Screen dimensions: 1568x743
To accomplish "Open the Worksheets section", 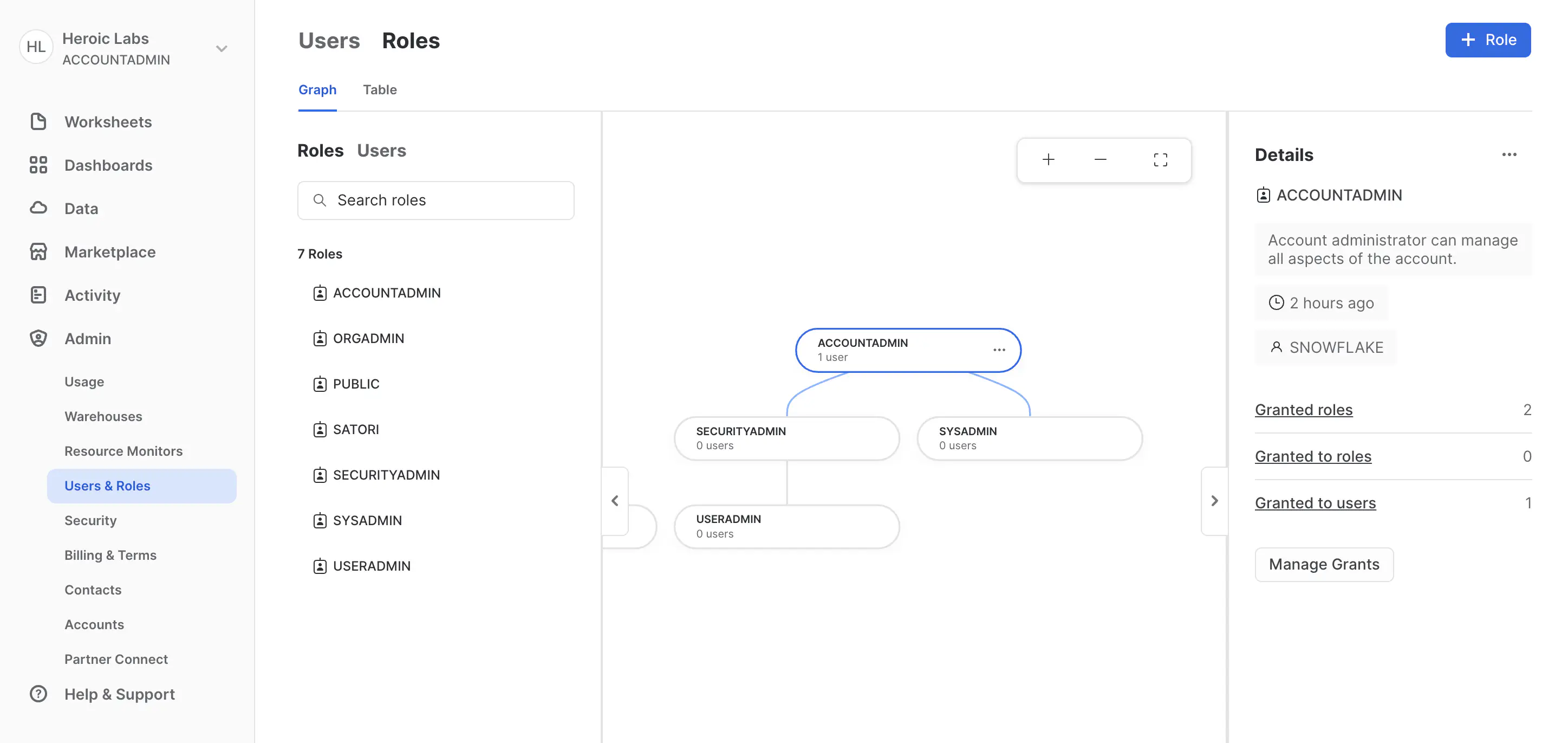I will (x=108, y=121).
